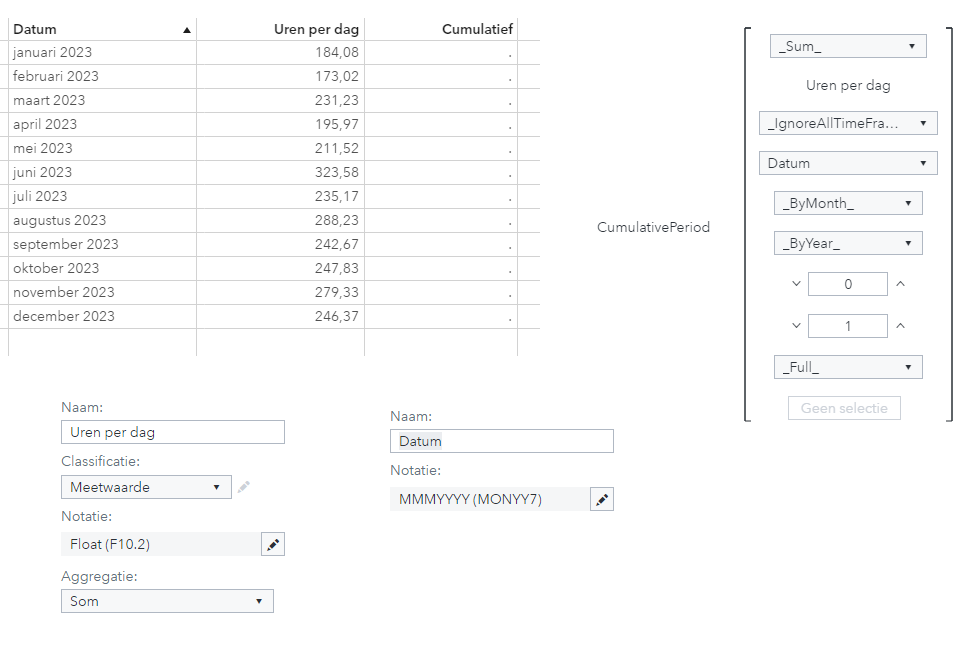The image size is (974, 651).
Task: Open the Datum dropdown in CumulativePeriod
Action: (x=848, y=163)
